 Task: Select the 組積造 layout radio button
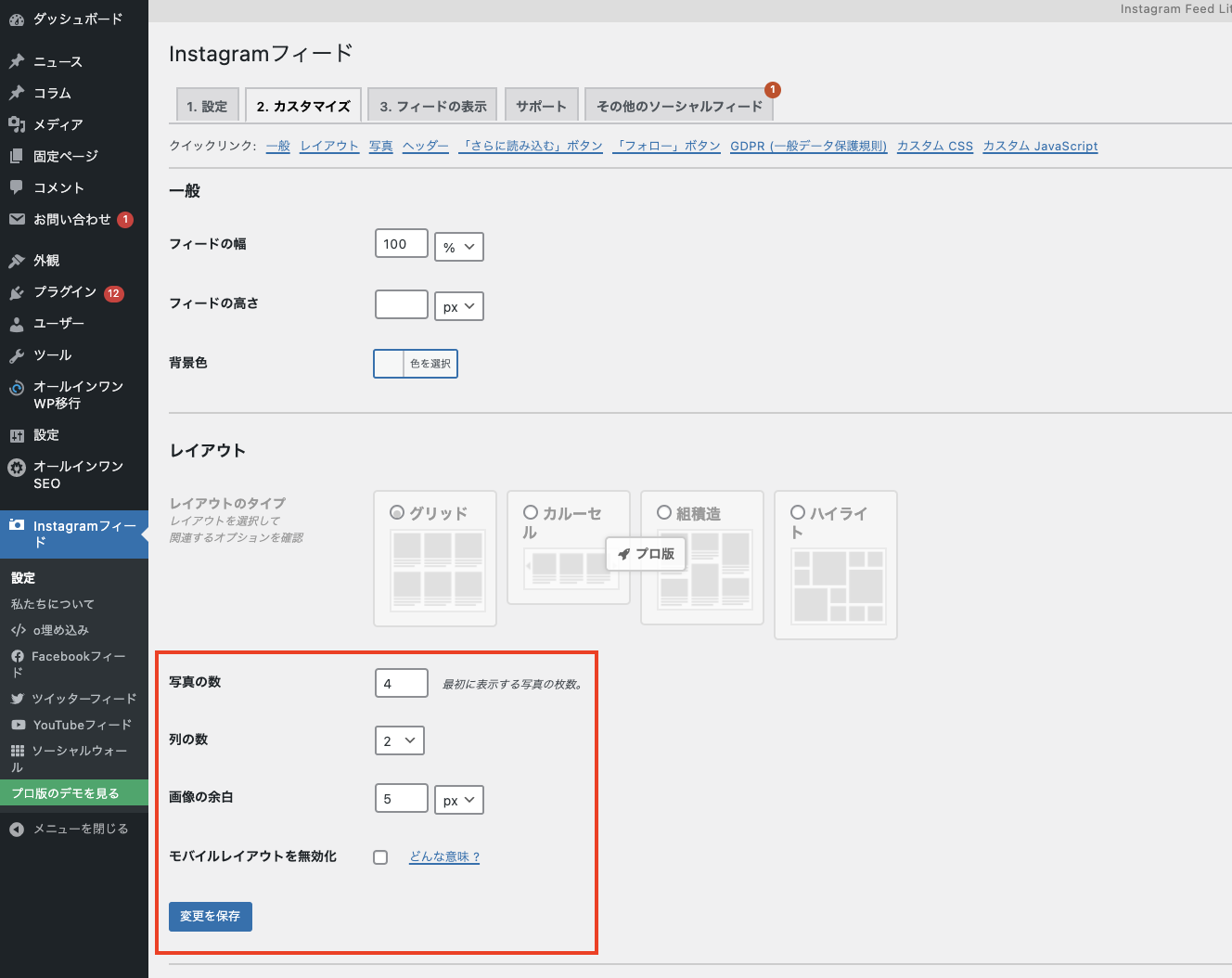click(664, 512)
